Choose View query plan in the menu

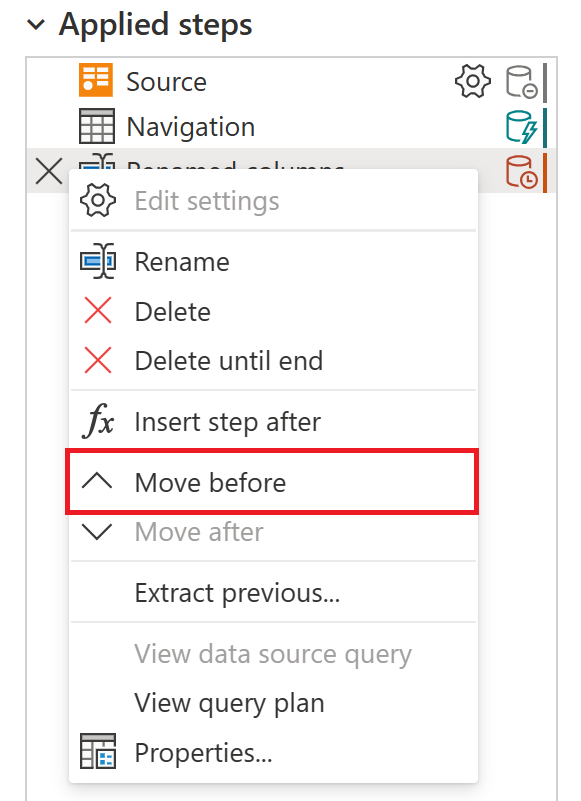[x=229, y=703]
